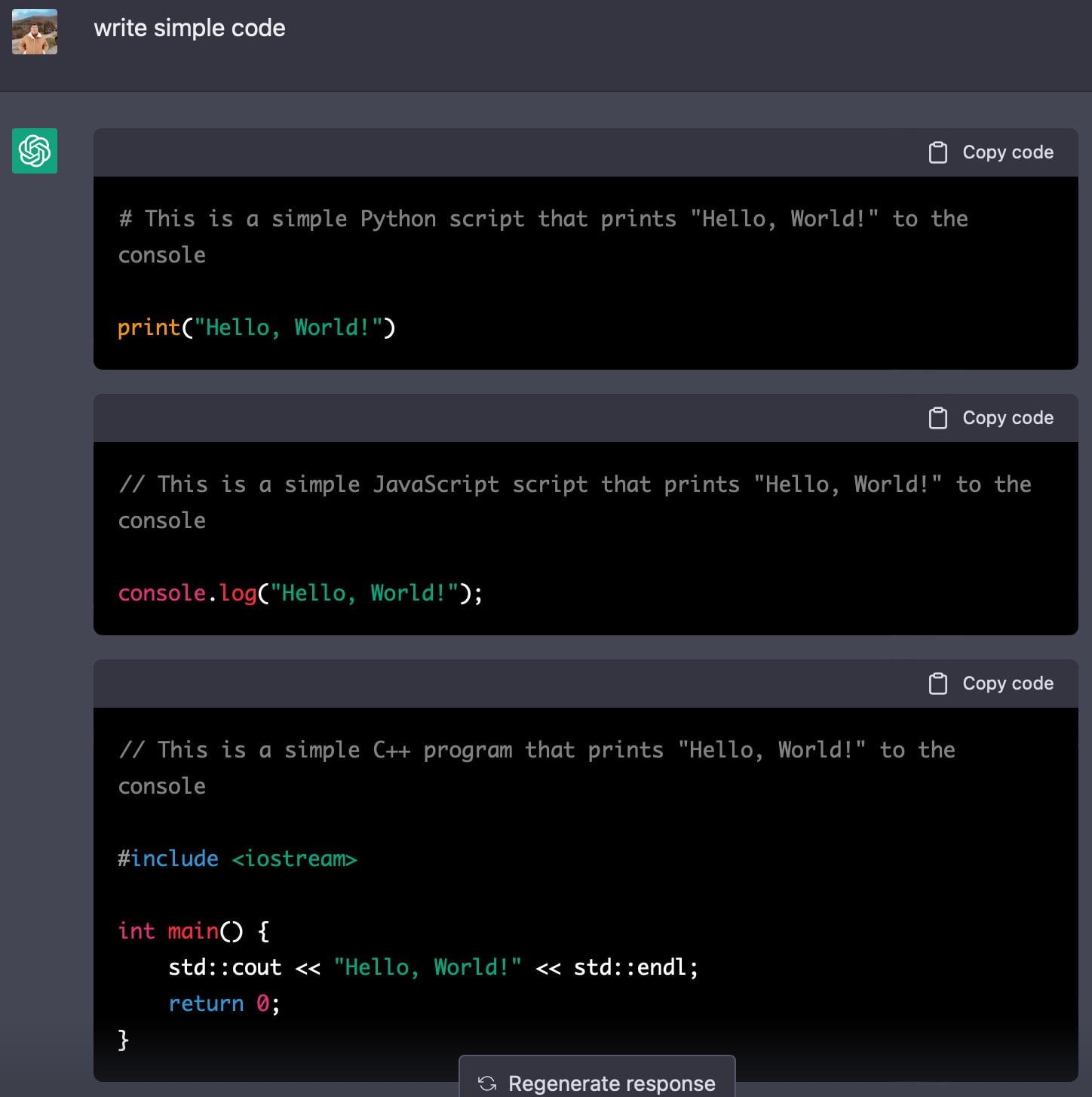The height and width of the screenshot is (1097, 1092).
Task: Click the "int main() {" line
Action: [x=193, y=931]
